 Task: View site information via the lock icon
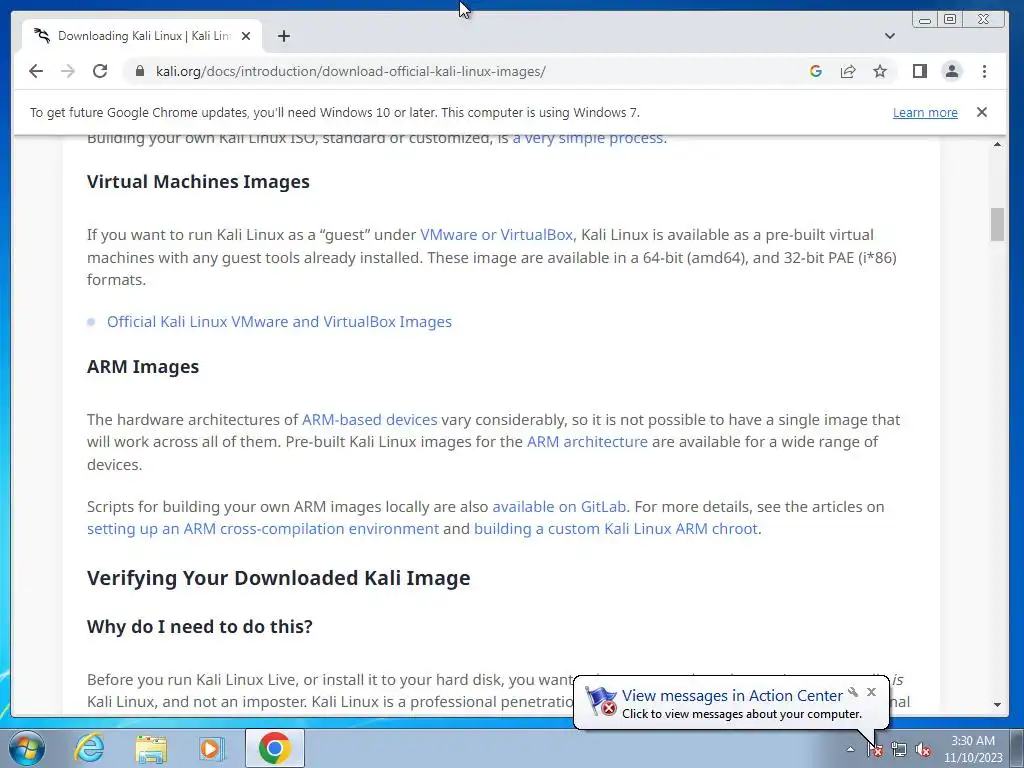(139, 71)
